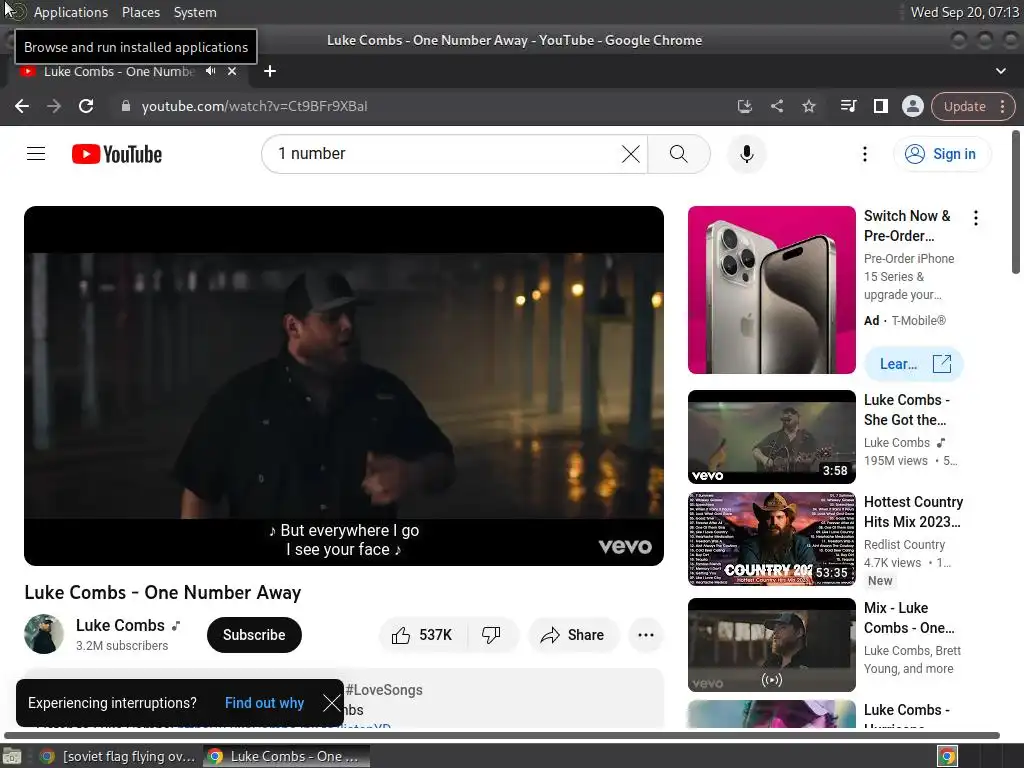Subscribe to Luke Combs
Screen dimensions: 1024x768
click(254, 635)
